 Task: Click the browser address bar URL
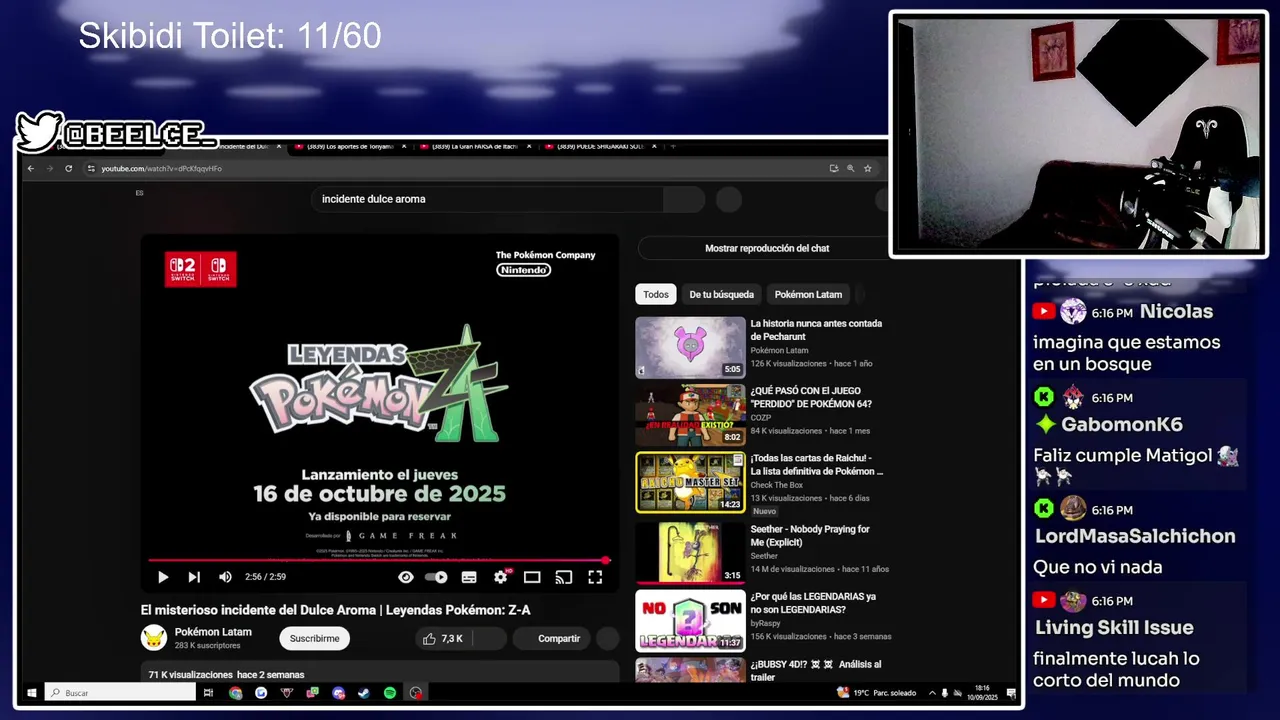click(161, 168)
